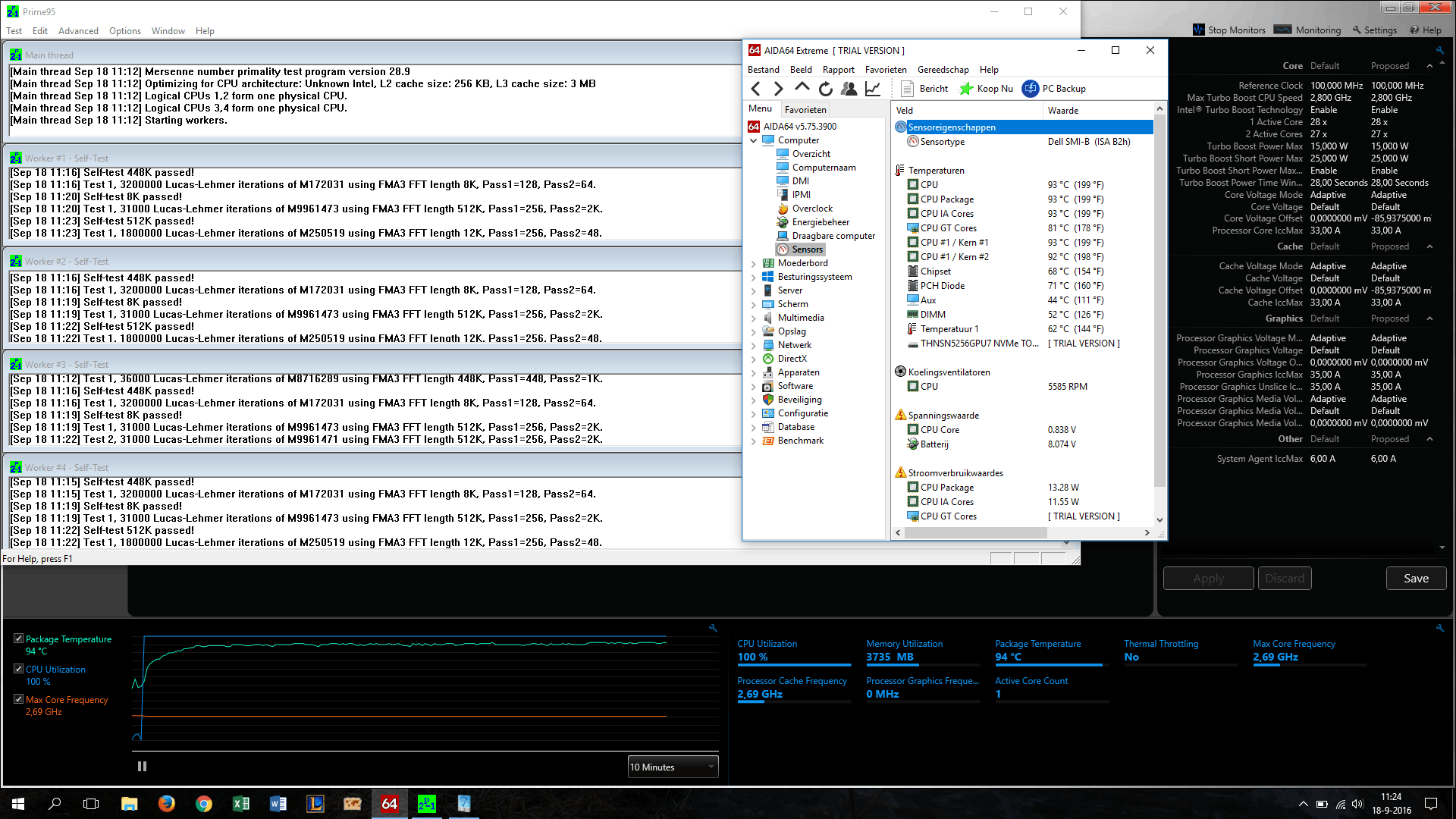Click the AIDA64 users icon
1456x819 pixels.
click(x=849, y=89)
